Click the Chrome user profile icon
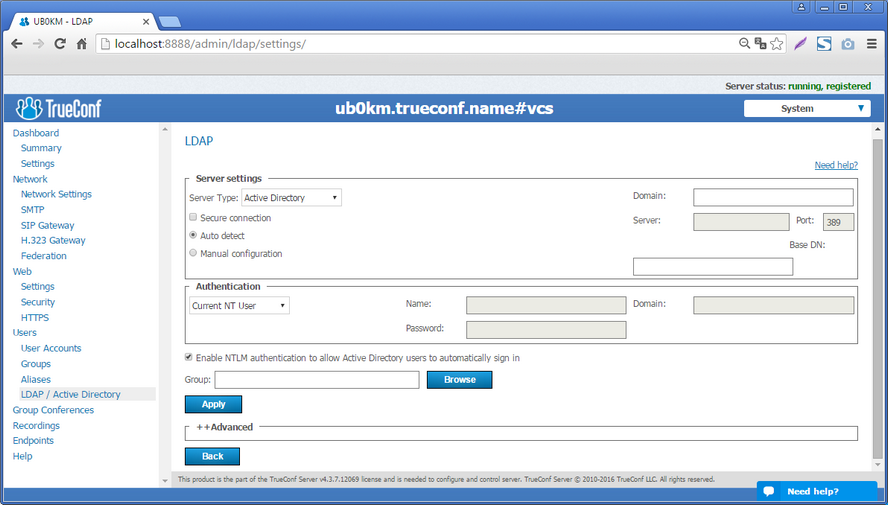The height and width of the screenshot is (505, 888). click(x=802, y=7)
